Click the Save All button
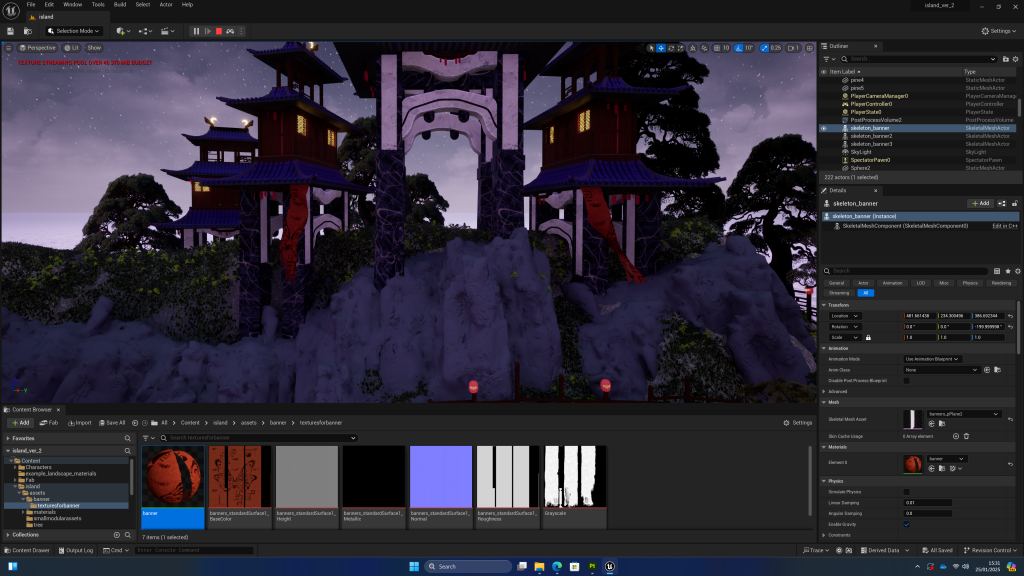Screen dimensions: 1024x576 (112, 423)
